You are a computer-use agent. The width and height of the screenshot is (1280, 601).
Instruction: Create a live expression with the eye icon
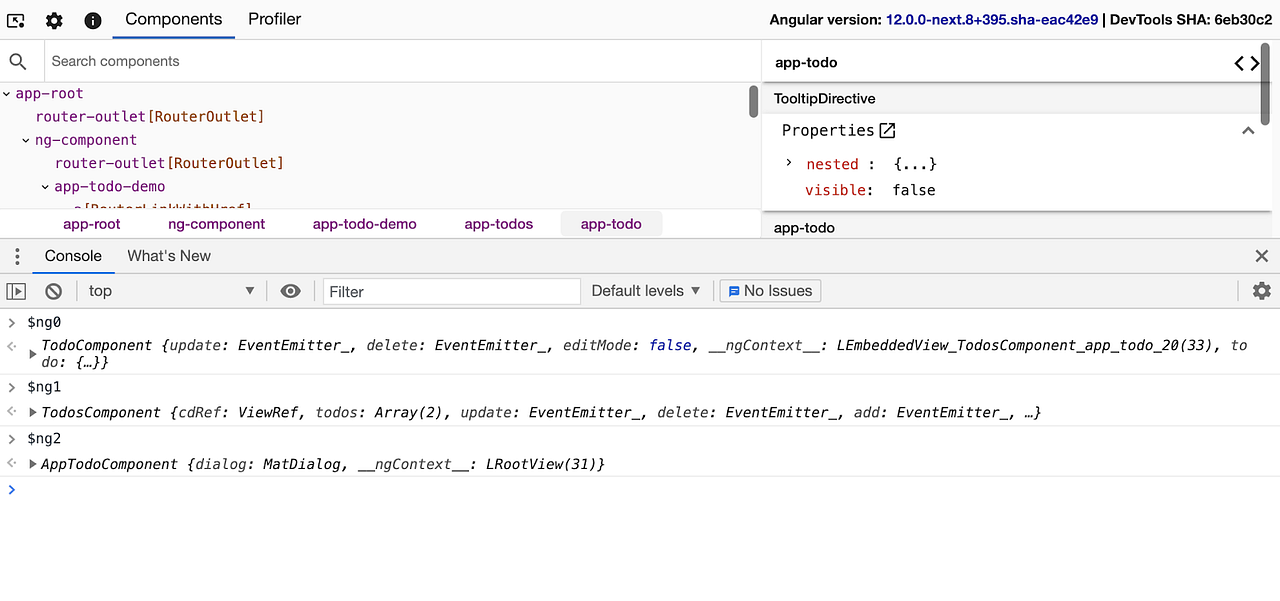290,290
